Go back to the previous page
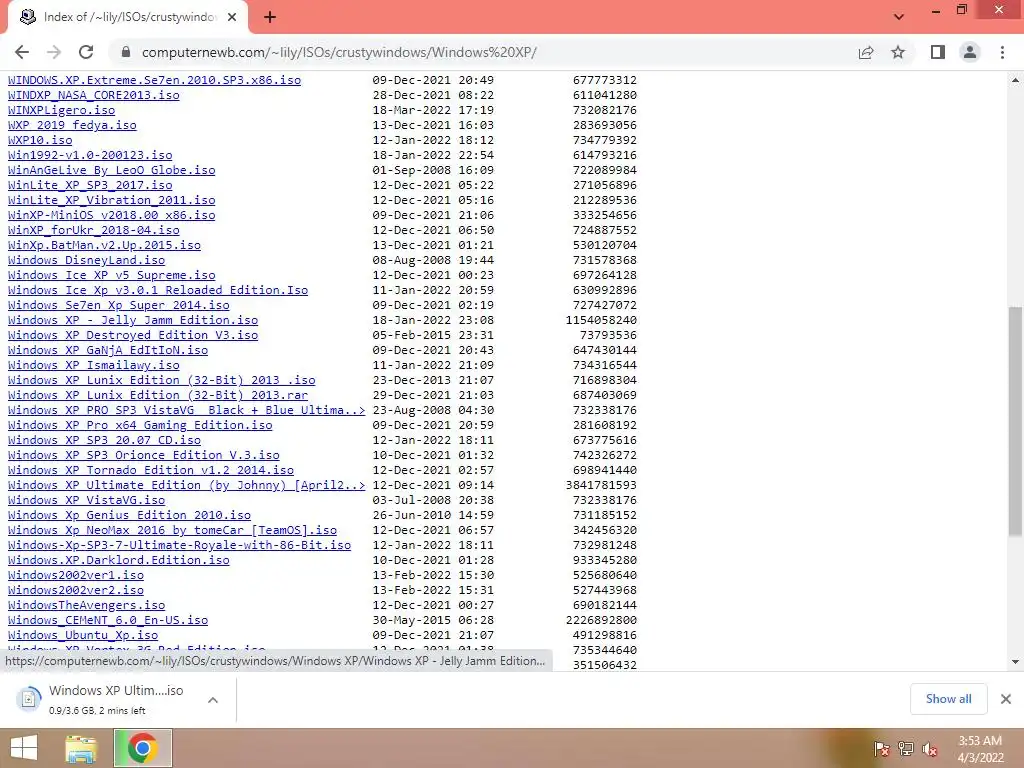 [x=22, y=52]
